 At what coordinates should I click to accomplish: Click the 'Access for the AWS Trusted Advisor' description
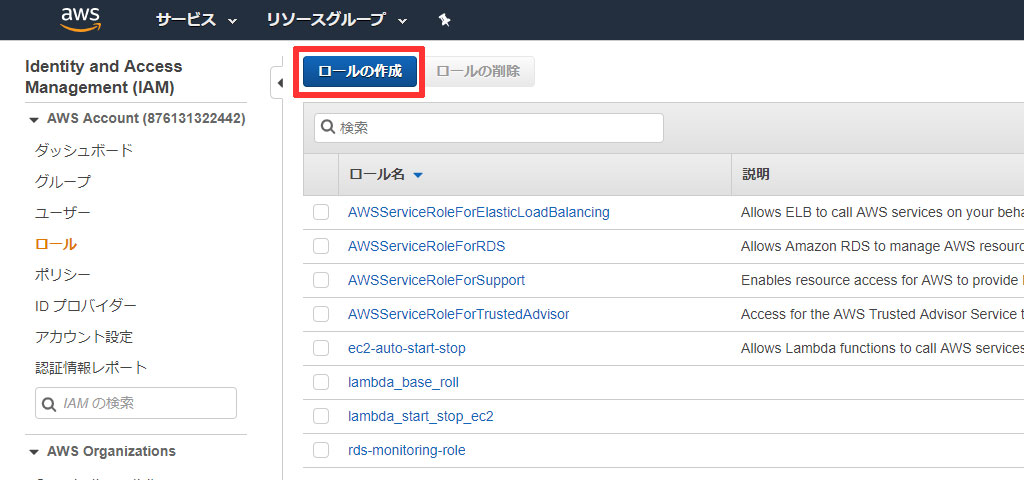coord(882,314)
